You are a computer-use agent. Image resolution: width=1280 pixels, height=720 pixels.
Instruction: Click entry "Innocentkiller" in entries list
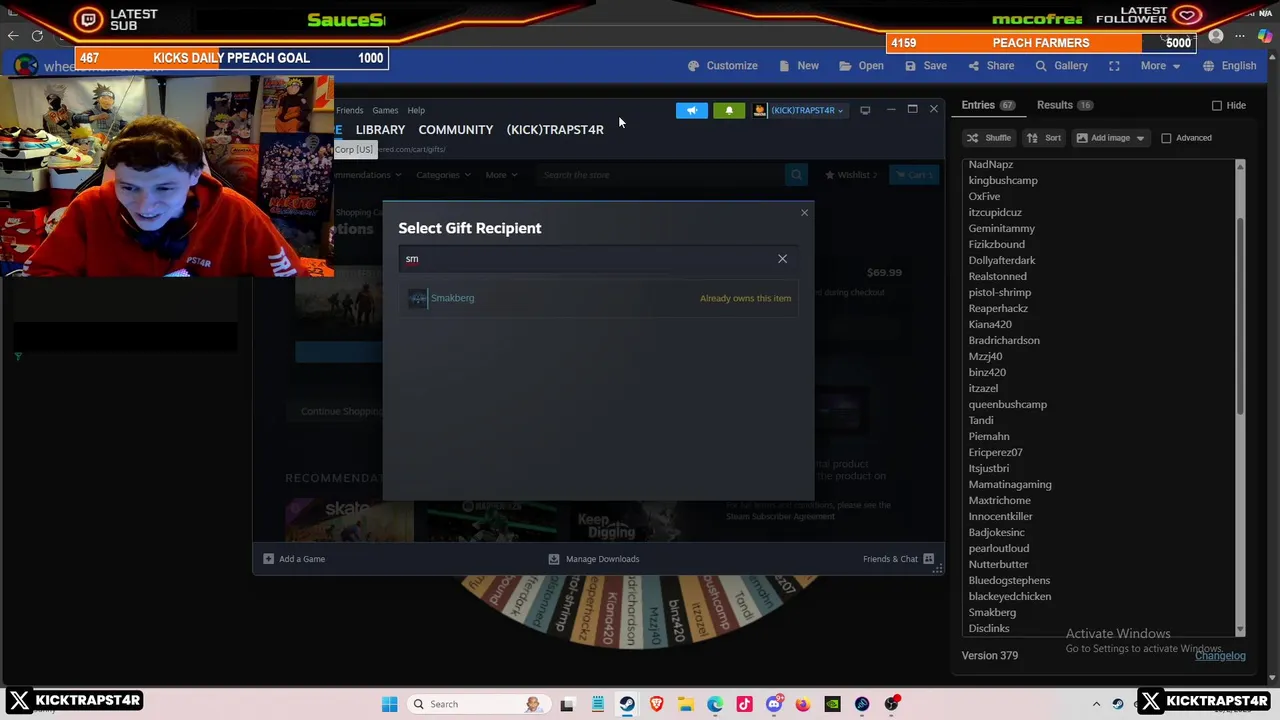[x=1000, y=517]
